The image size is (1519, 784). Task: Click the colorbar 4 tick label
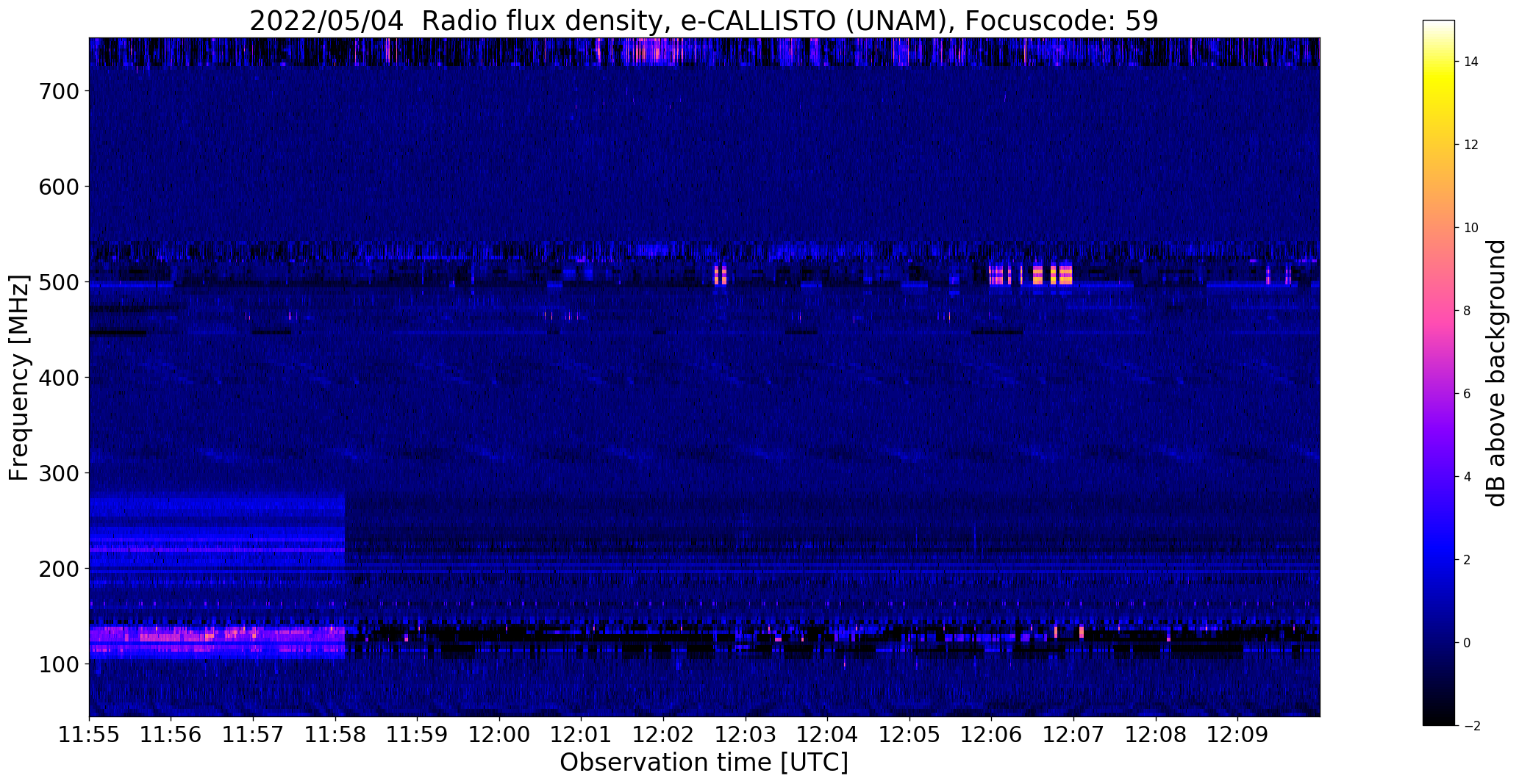1468,477
